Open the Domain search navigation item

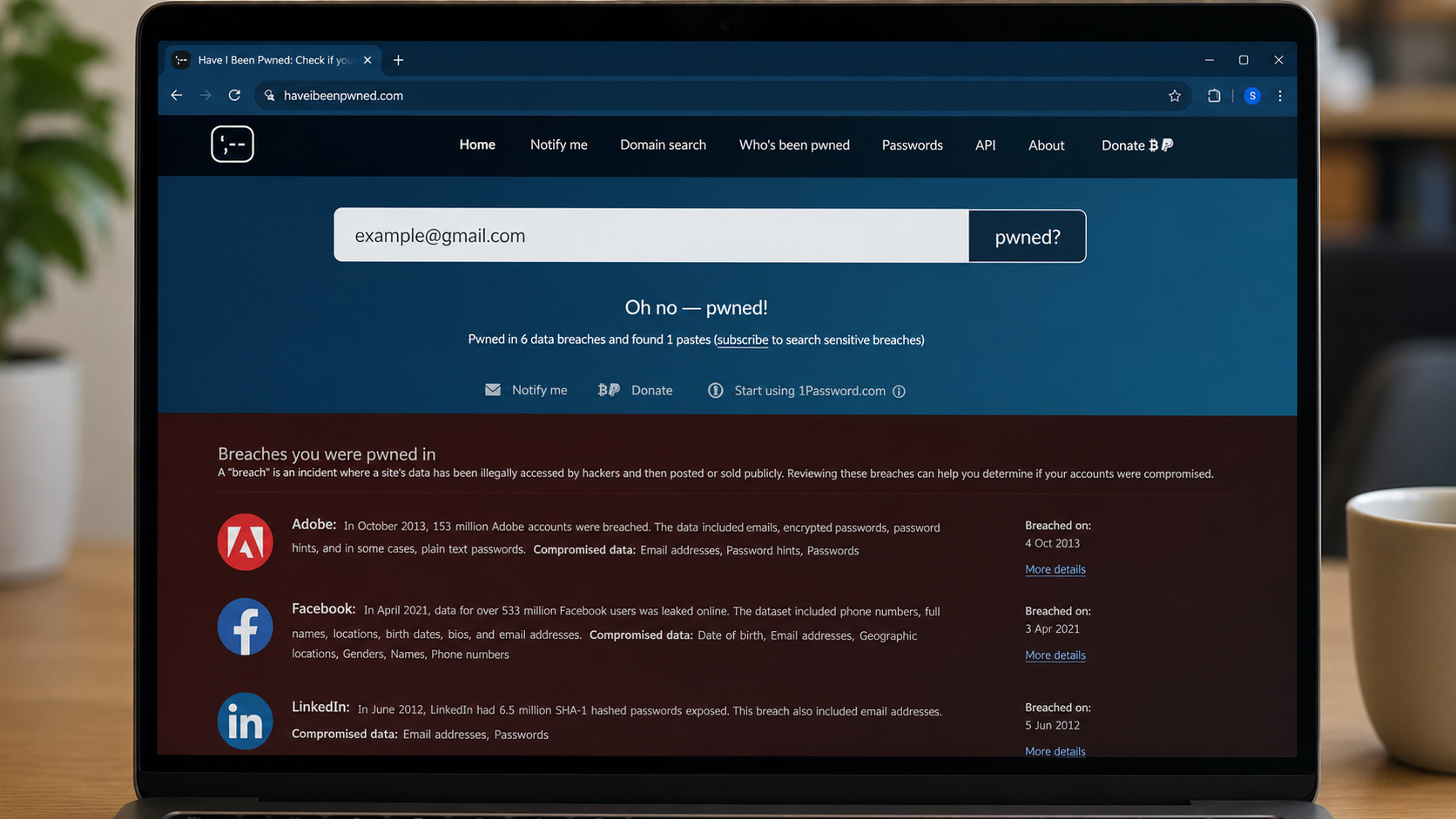[x=663, y=144]
